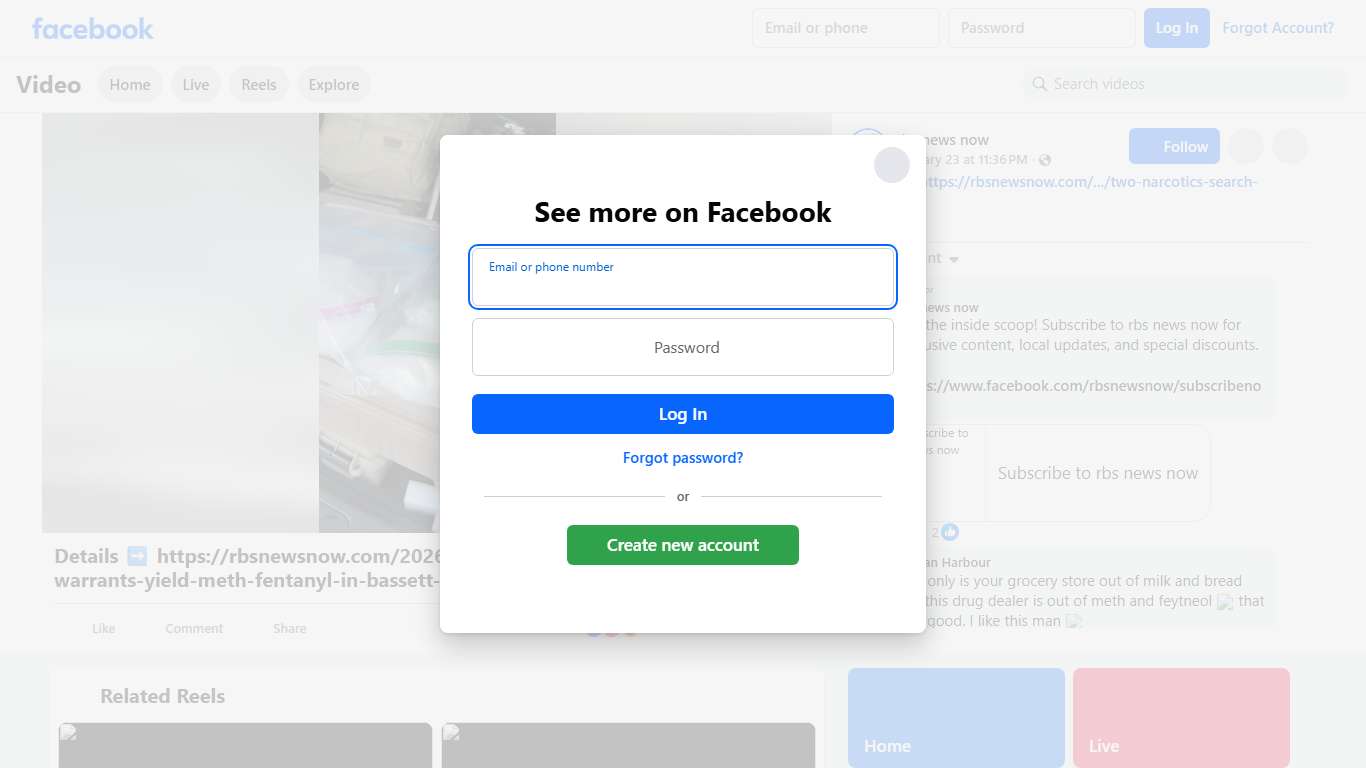Click the facebook logo
The height and width of the screenshot is (768, 1366).
coord(93,29)
